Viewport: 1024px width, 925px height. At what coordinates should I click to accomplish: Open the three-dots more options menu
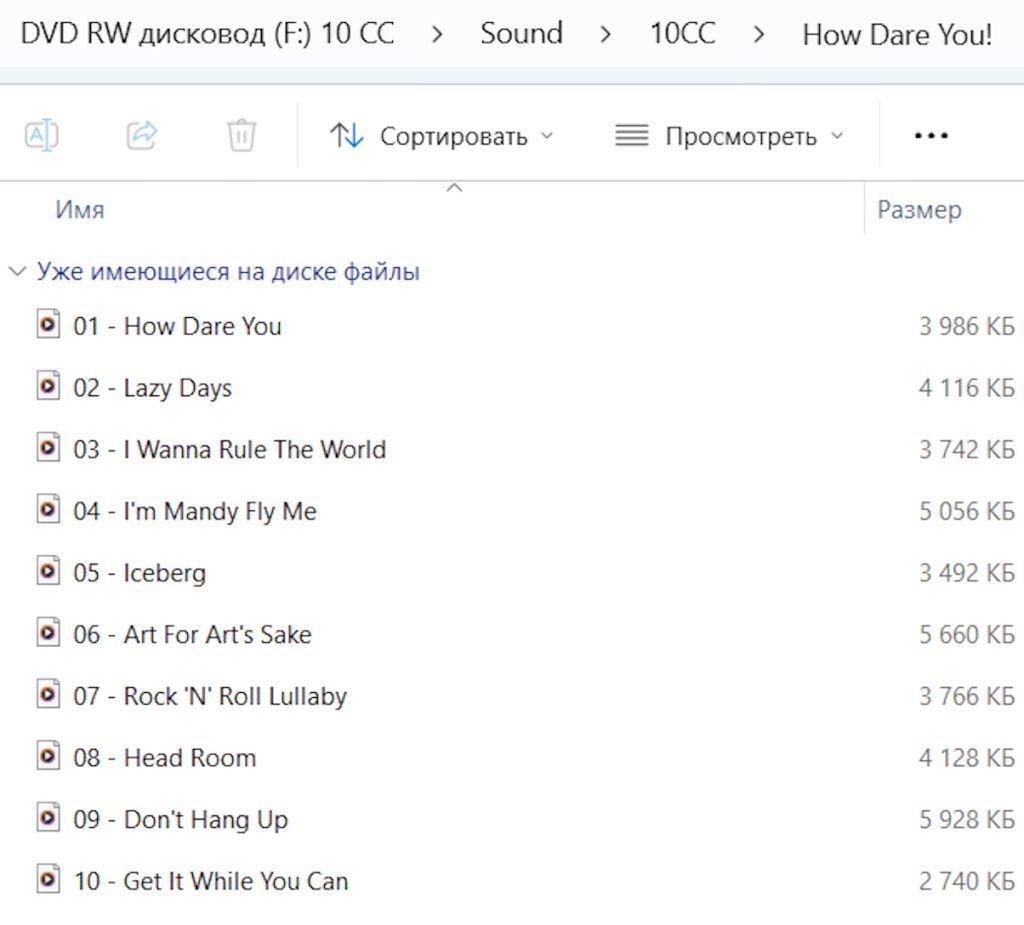tap(931, 136)
